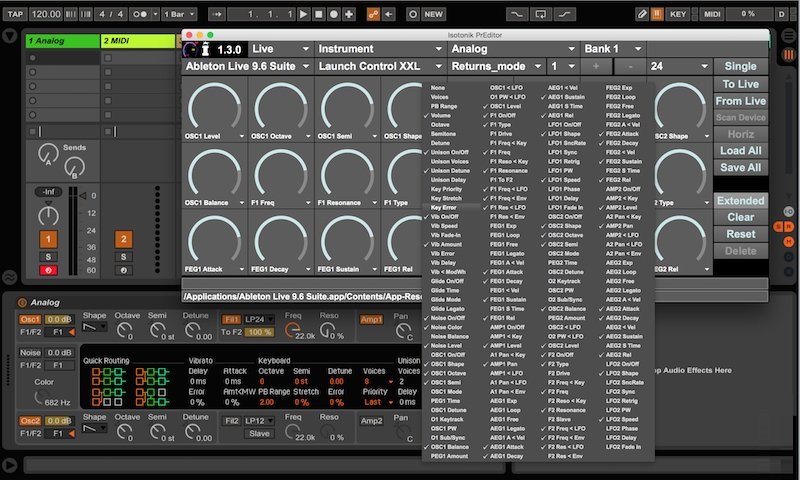This screenshot has width=800, height=480.
Task: Open the Analog device dropdown
Action: [x=513, y=49]
